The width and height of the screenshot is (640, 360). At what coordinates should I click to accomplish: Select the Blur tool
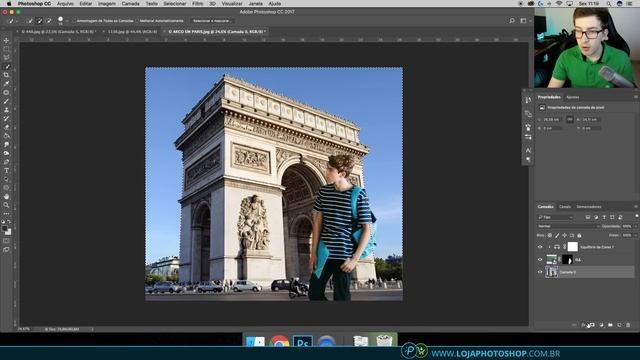6,144
